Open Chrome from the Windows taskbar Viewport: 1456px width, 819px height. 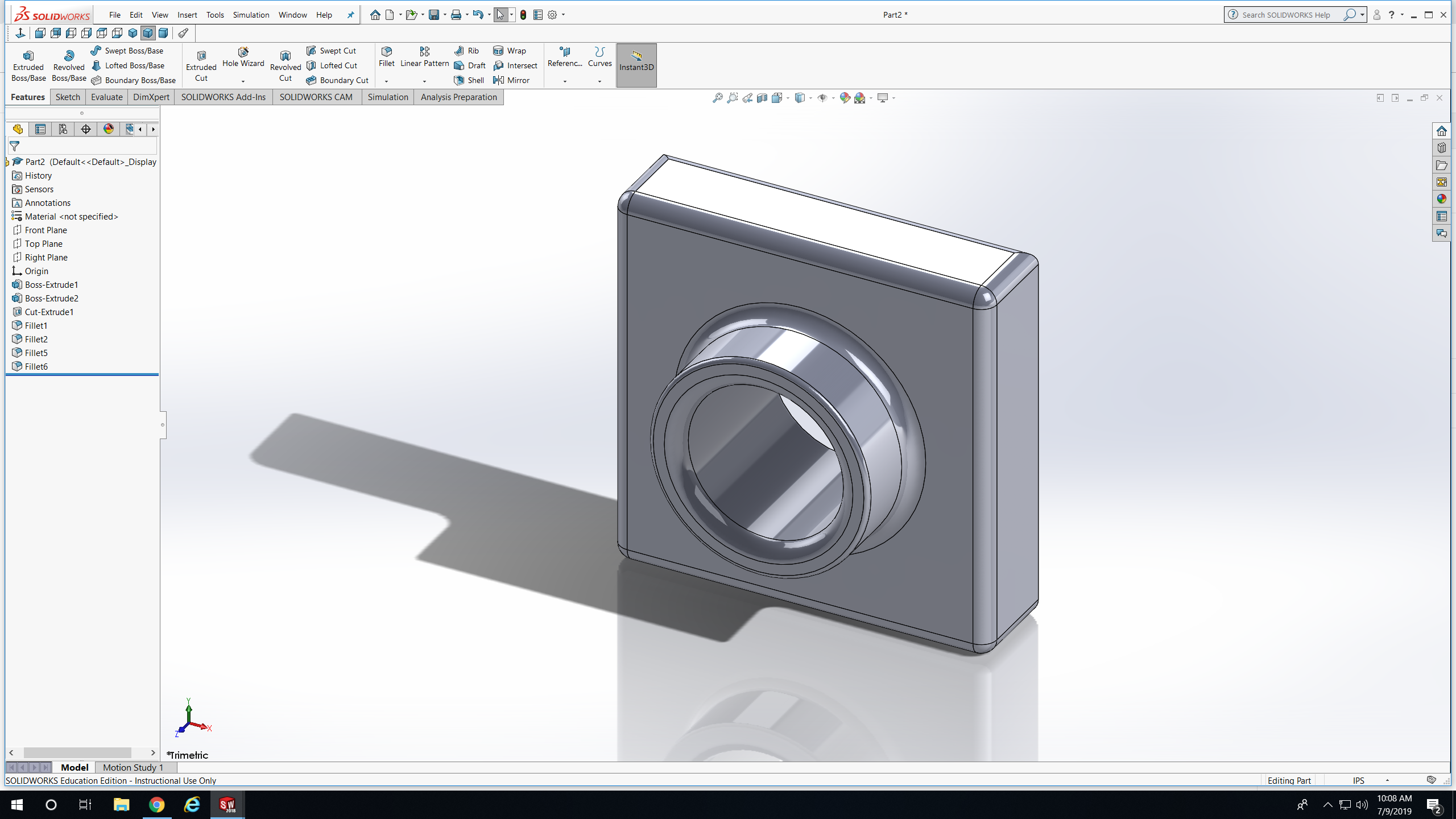[x=156, y=804]
